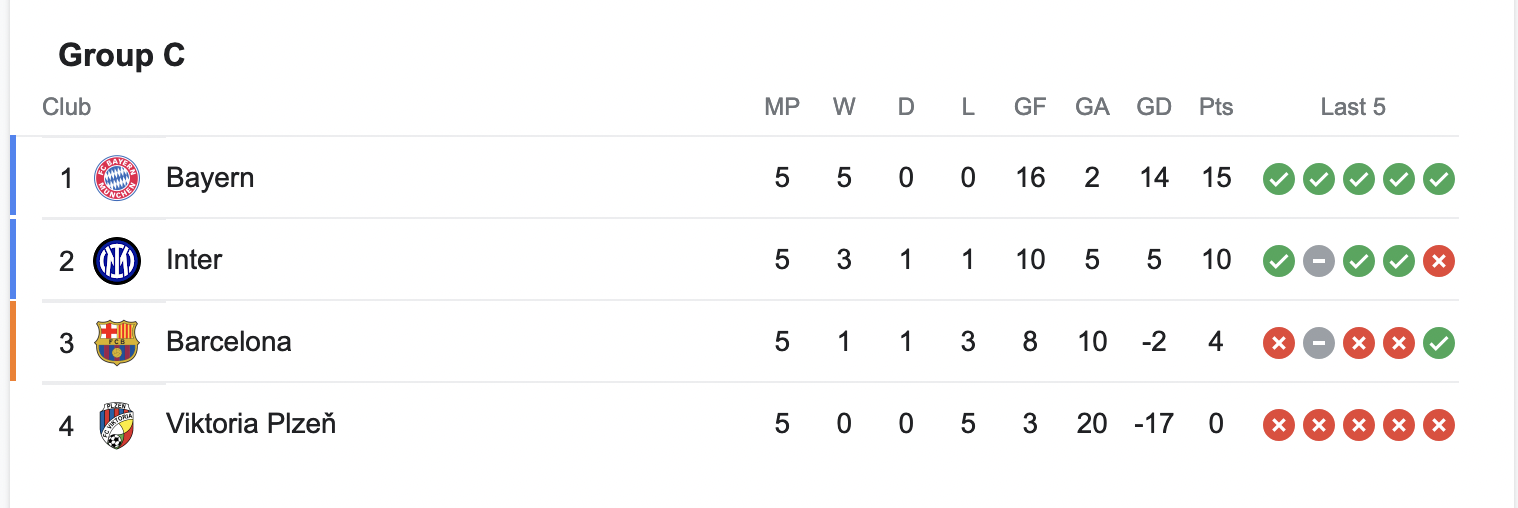This screenshot has height=508, width=1518.
Task: Click Inter's gray draw result icon
Action: tap(1319, 261)
